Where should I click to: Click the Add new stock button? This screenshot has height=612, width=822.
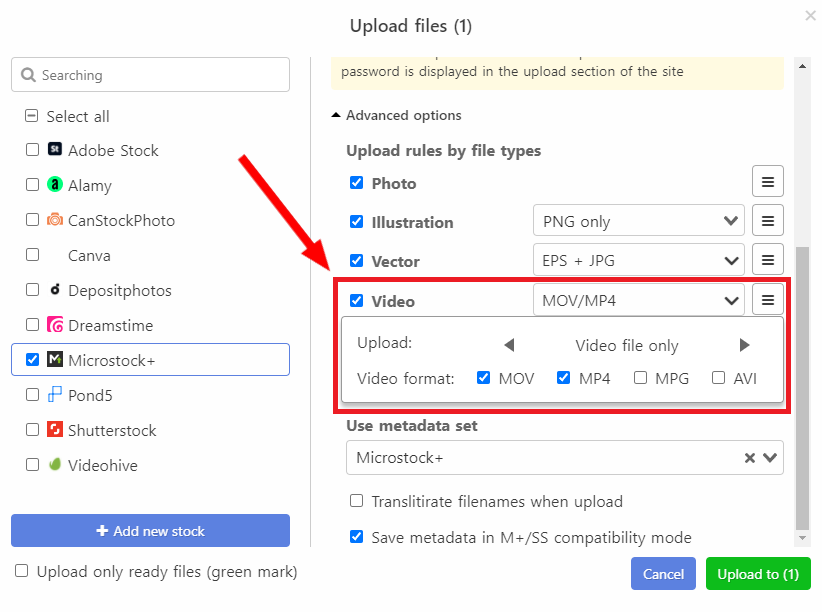click(x=150, y=531)
